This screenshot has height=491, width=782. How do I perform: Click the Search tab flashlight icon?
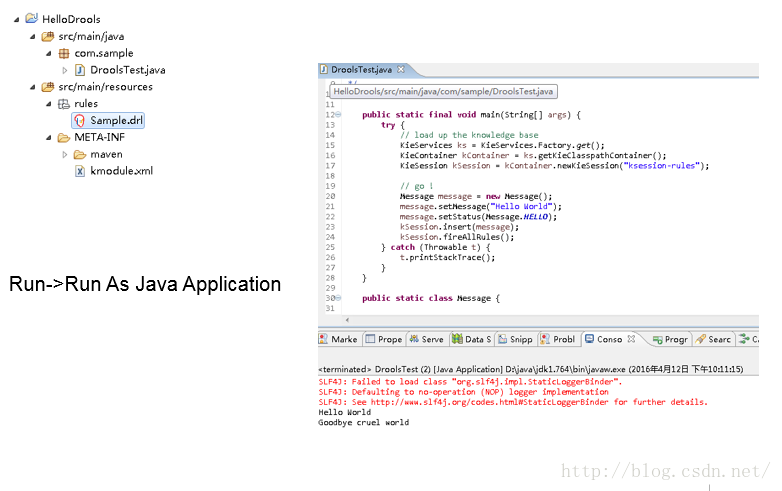click(x=701, y=339)
